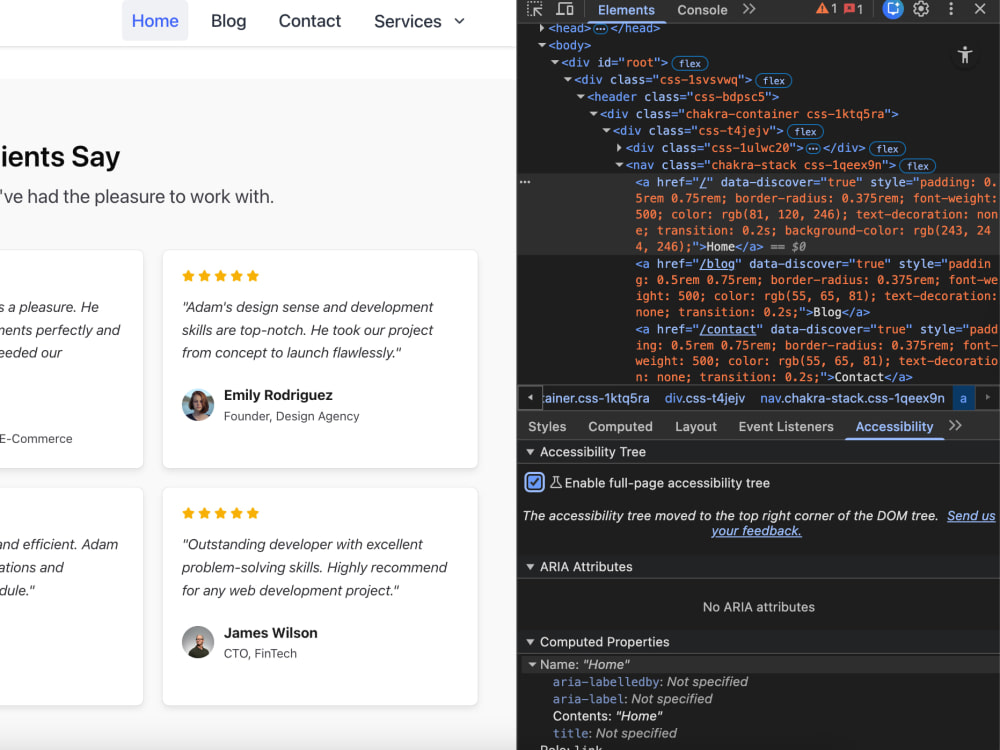
Task: Click James Wilson's avatar
Action: point(198,642)
